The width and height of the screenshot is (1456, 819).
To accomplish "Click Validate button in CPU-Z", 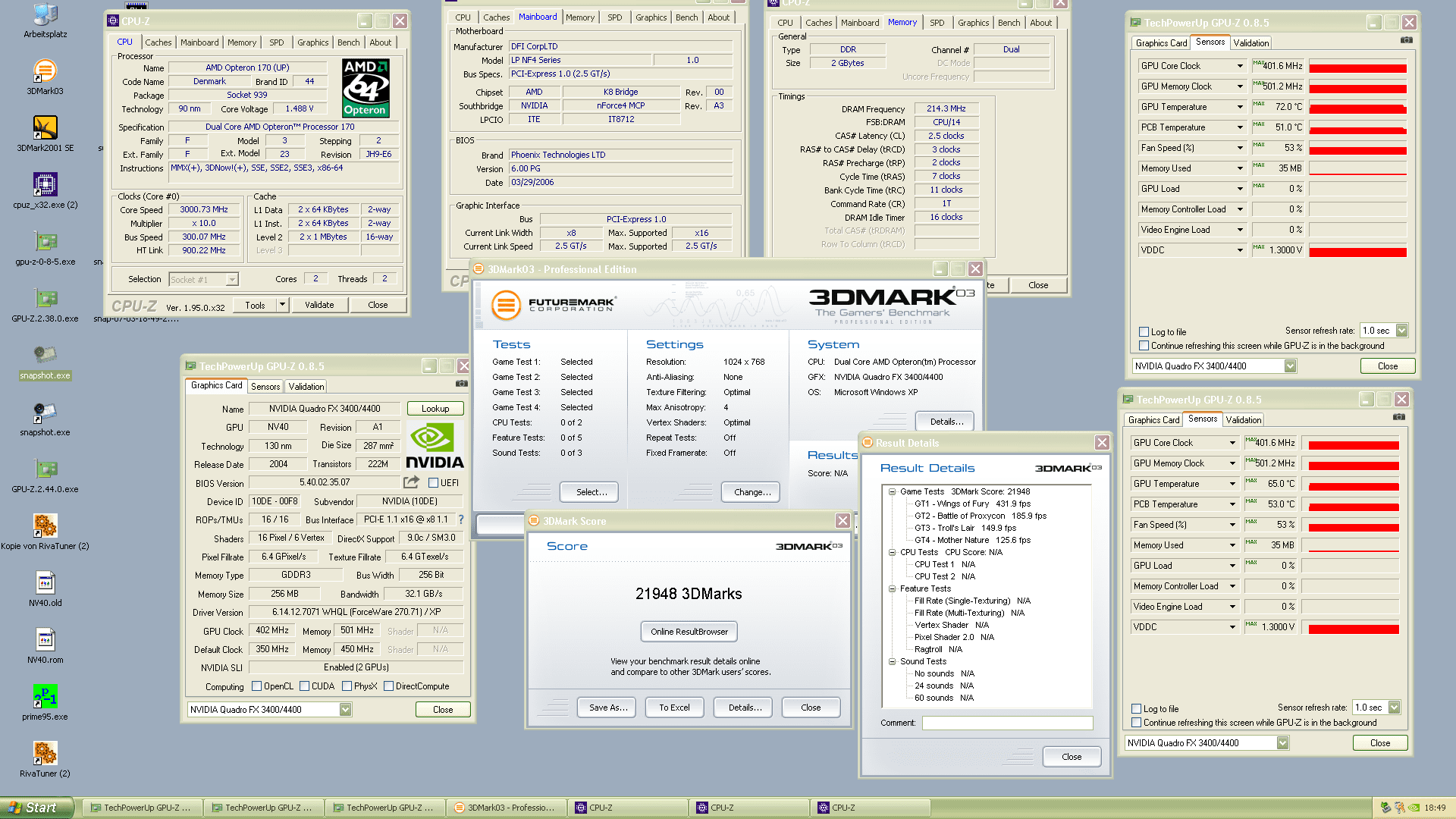I will (x=319, y=305).
